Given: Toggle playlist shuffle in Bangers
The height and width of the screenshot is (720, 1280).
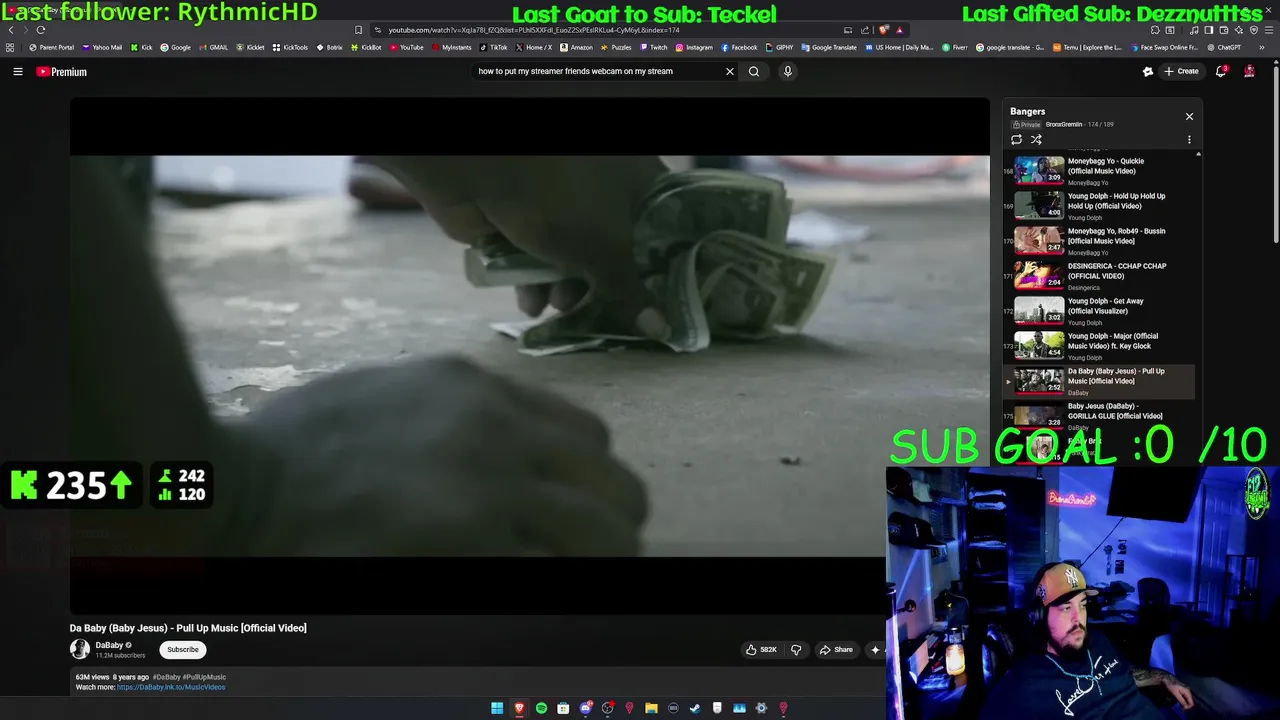Looking at the screenshot, I should tap(1036, 140).
